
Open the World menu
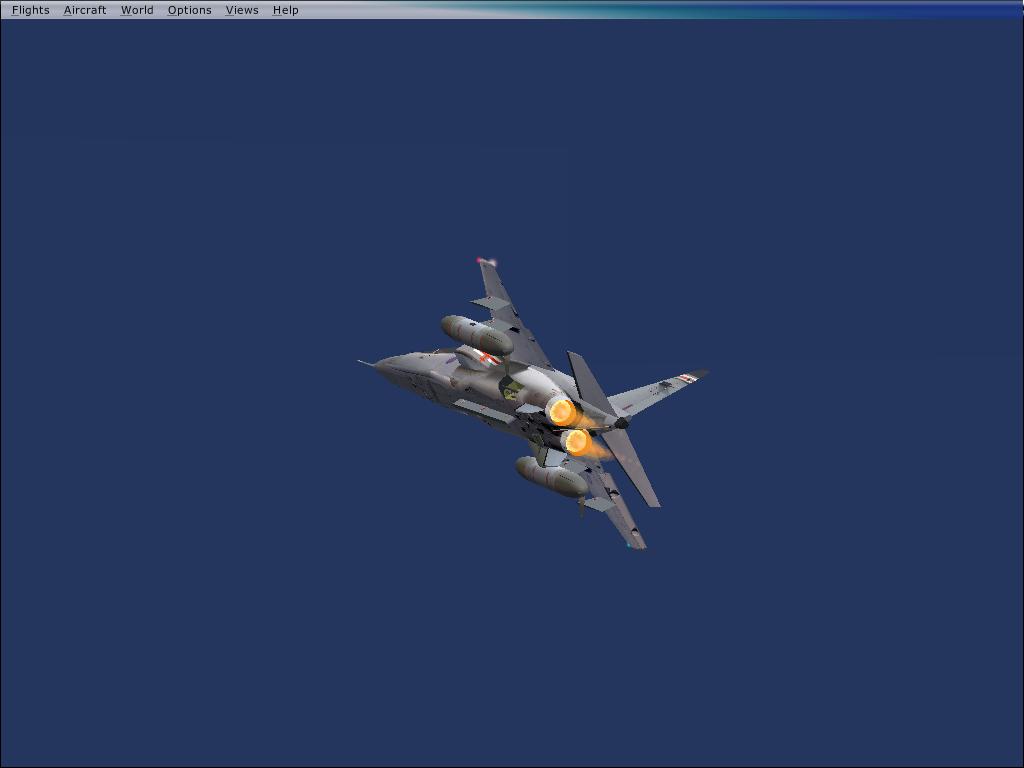pyautogui.click(x=137, y=10)
